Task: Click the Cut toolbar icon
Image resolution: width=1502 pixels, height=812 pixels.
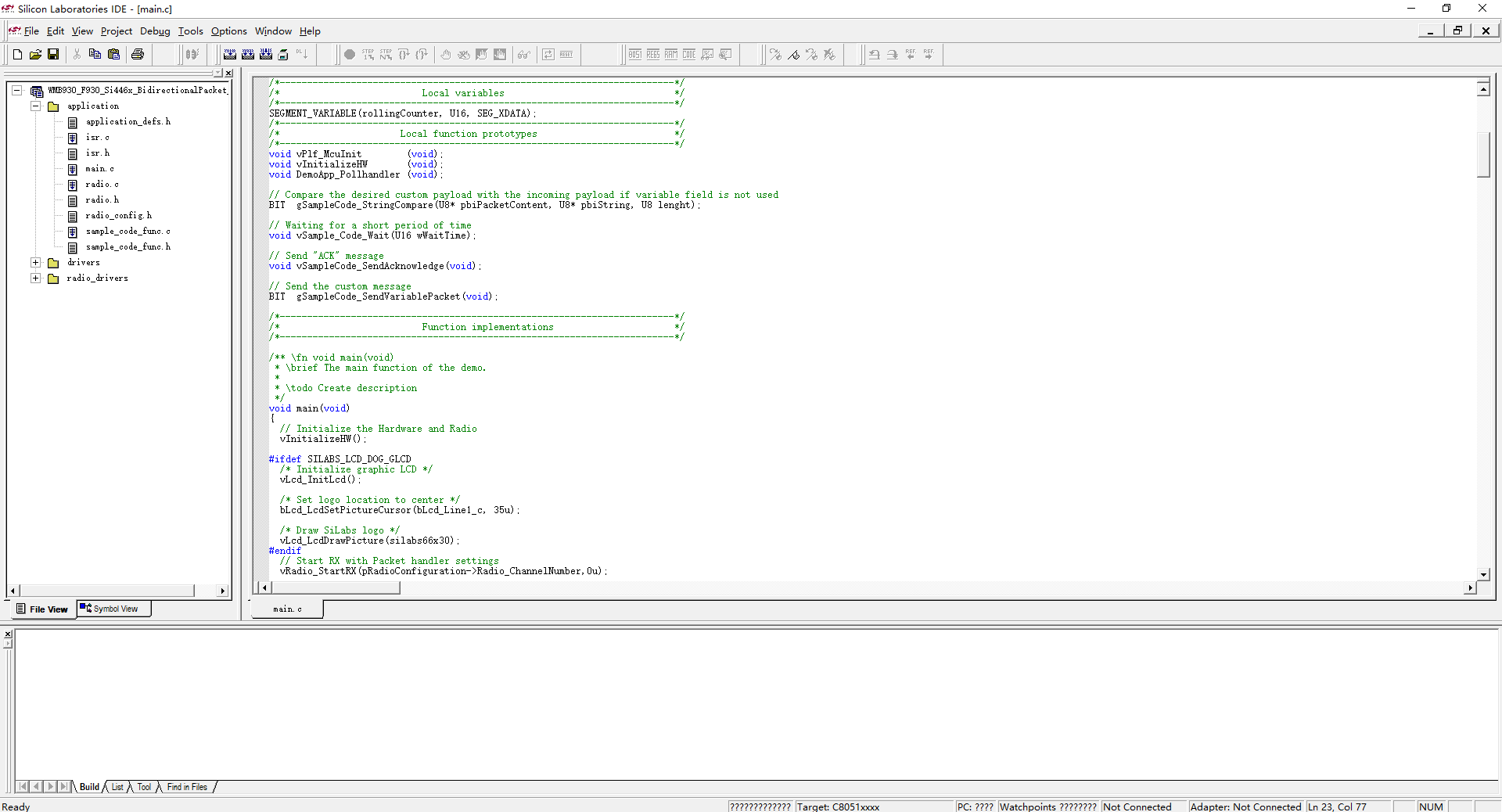Action: coord(77,54)
